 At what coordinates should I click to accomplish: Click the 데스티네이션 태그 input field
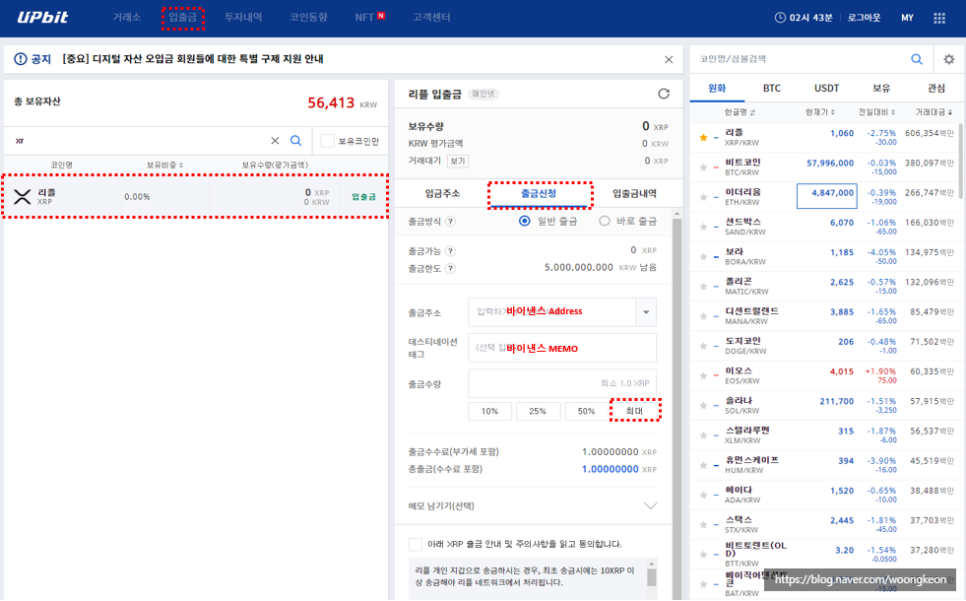(562, 348)
